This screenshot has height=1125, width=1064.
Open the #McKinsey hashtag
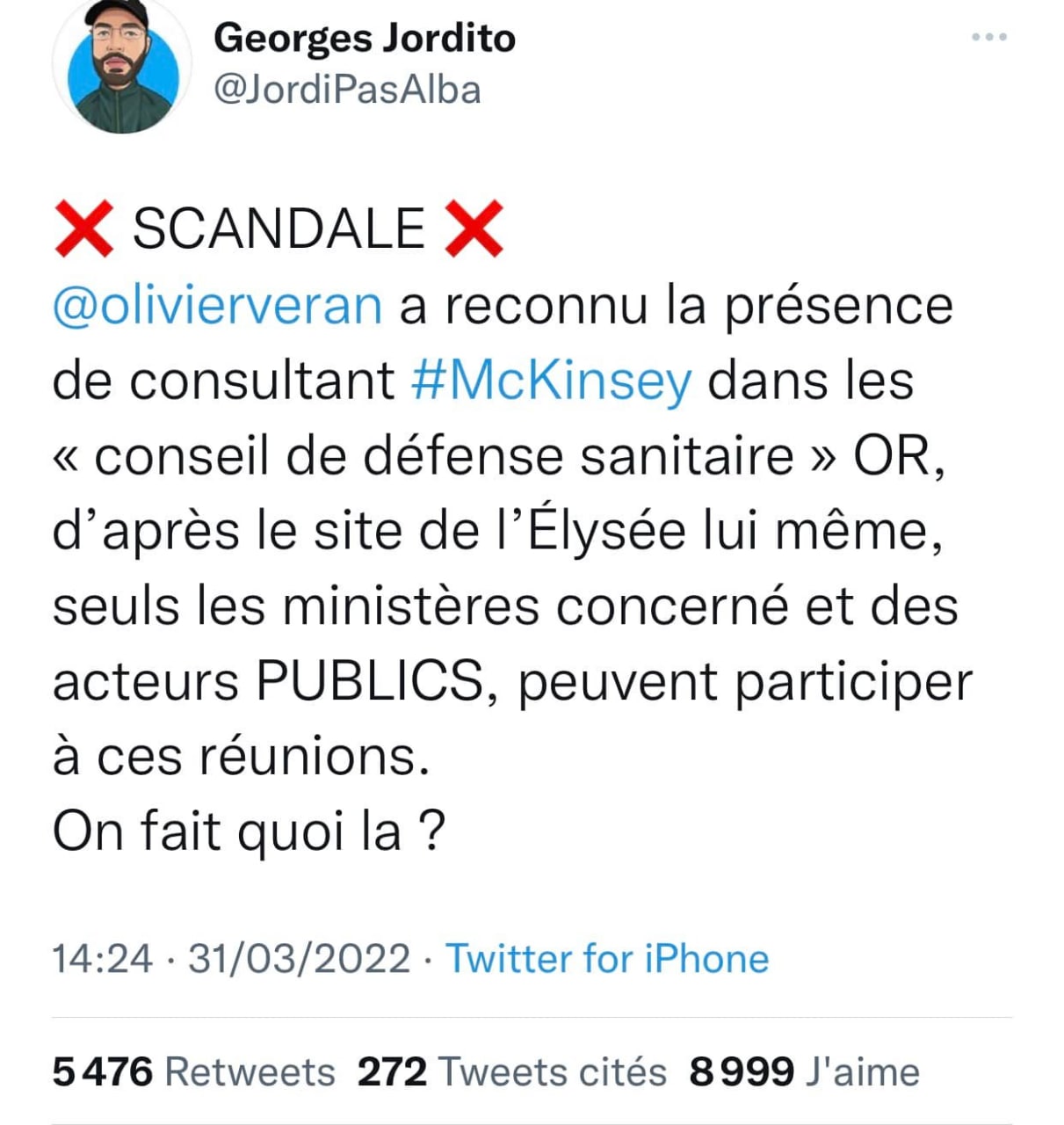click(551, 381)
